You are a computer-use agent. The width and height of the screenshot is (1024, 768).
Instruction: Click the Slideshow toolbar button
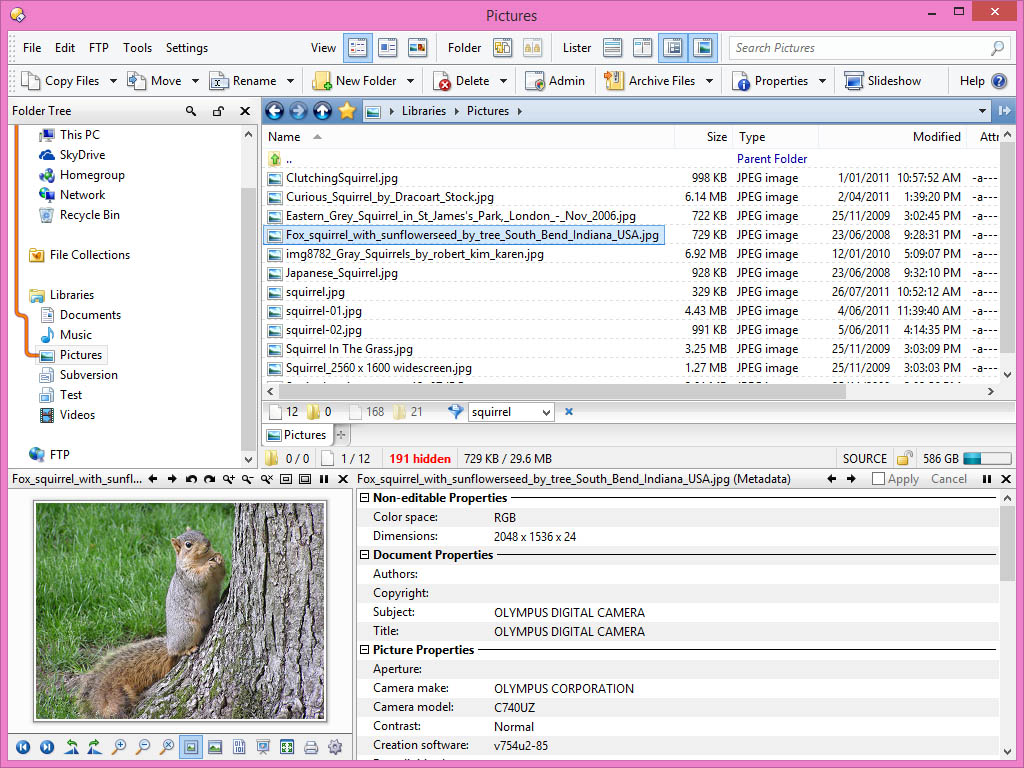[883, 81]
